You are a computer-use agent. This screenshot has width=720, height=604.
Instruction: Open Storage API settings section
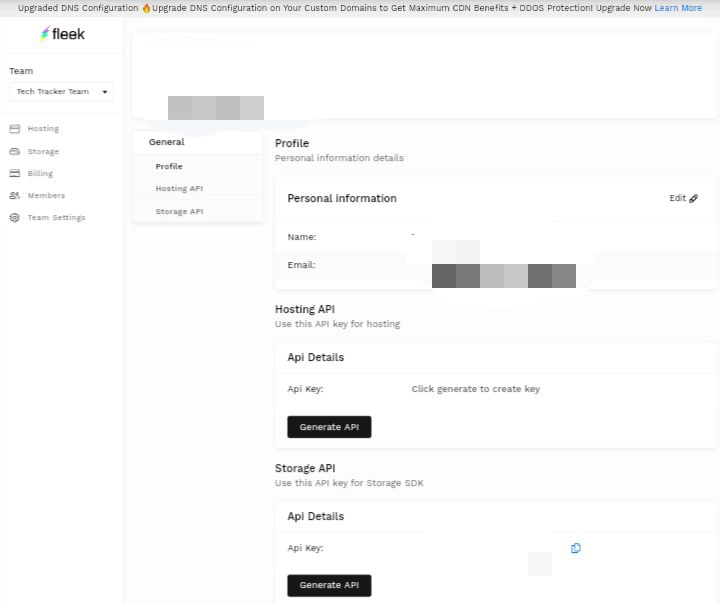(x=179, y=211)
